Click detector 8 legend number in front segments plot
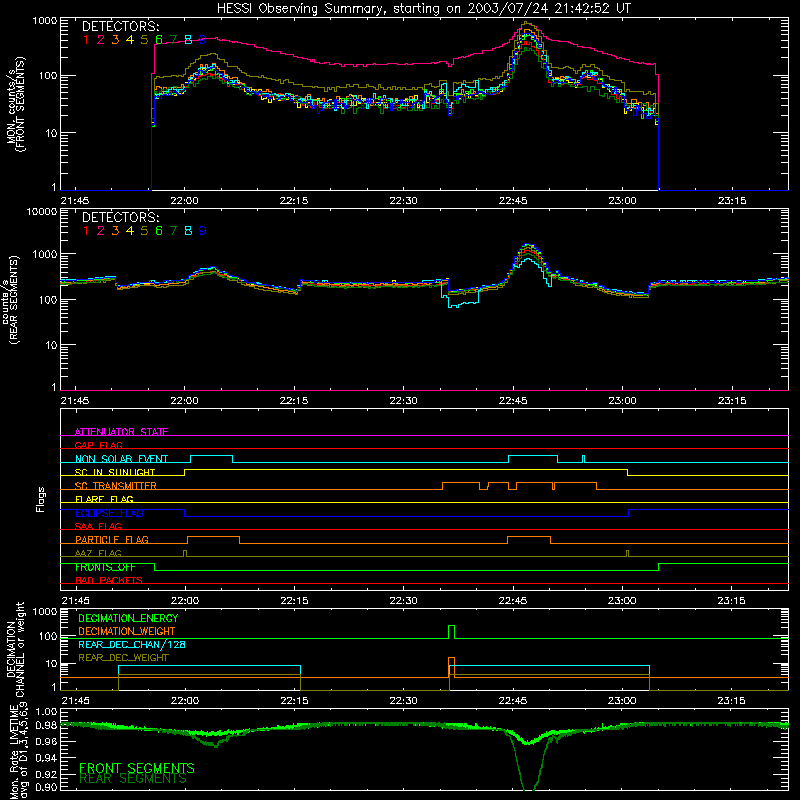 tap(188, 40)
